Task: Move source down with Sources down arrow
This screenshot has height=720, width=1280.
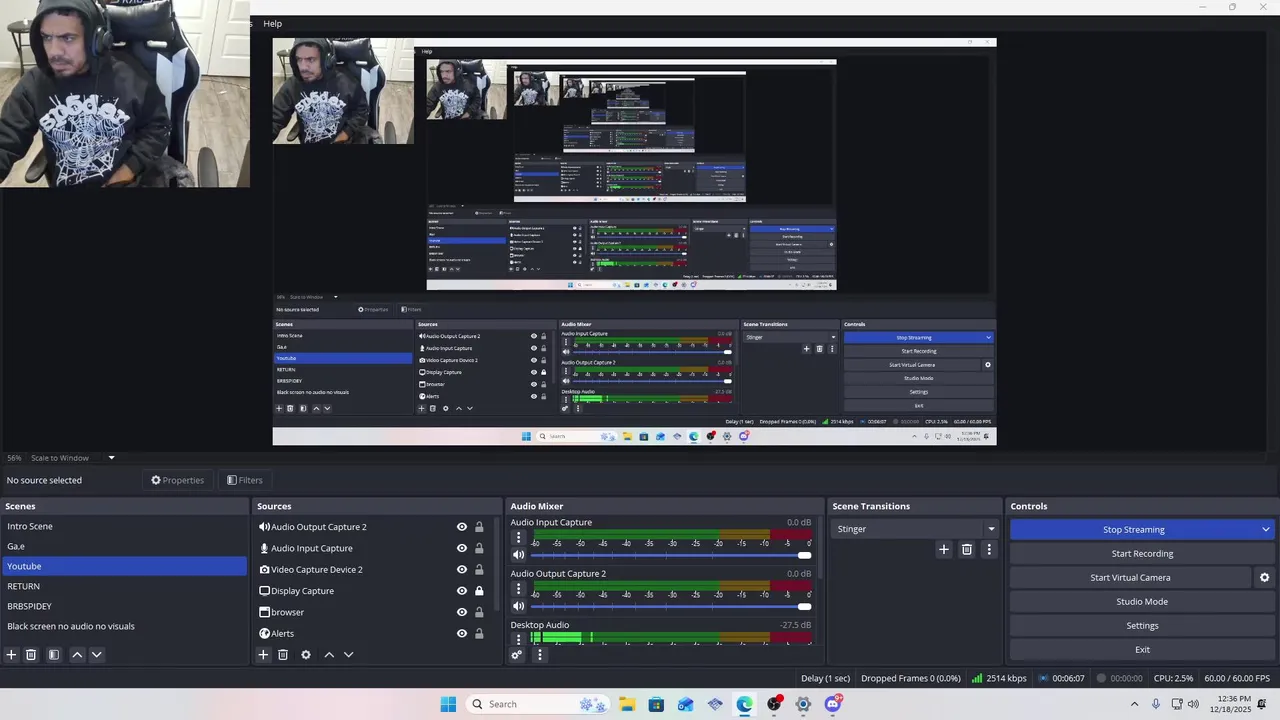Action: (349, 655)
